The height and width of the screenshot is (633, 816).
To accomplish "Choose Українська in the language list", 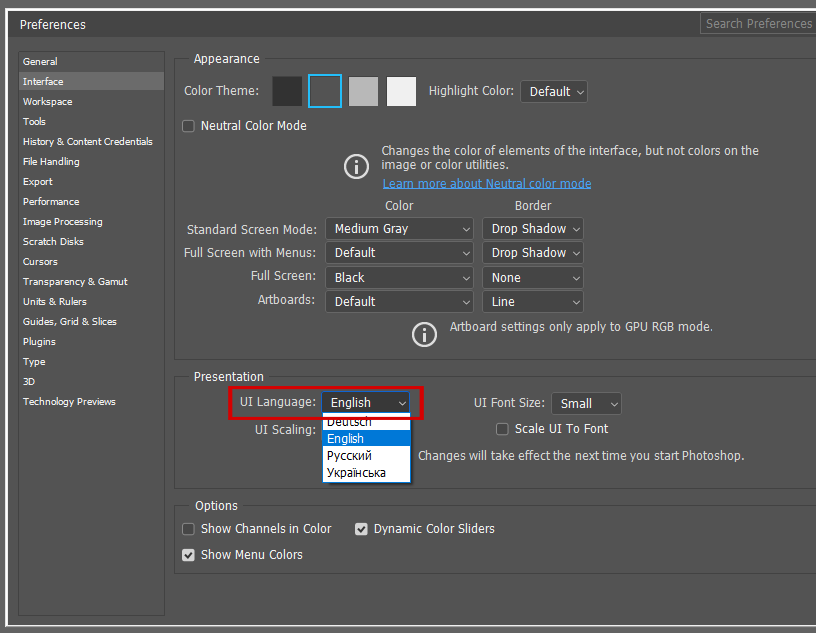I will pyautogui.click(x=366, y=473).
